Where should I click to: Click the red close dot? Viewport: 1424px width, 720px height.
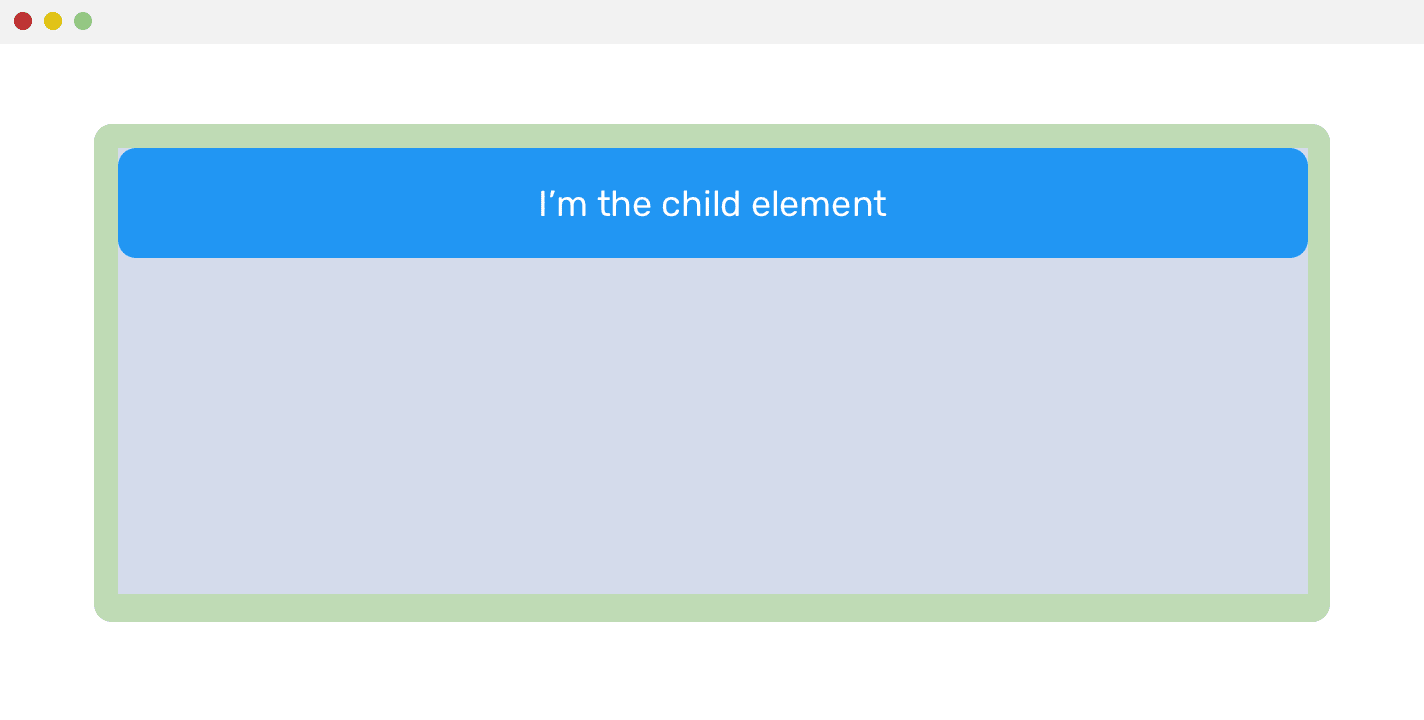[x=23, y=21]
